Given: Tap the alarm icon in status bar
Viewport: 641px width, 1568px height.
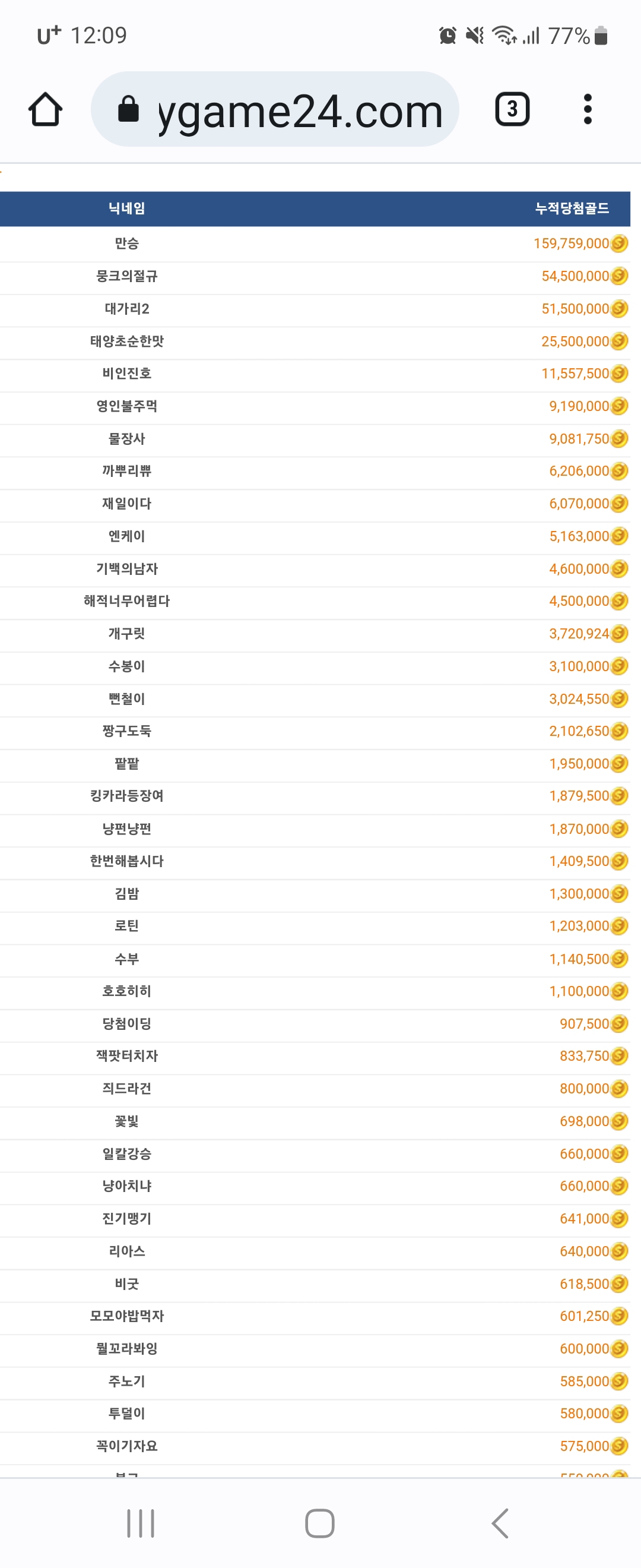Looking at the screenshot, I should click(x=448, y=35).
